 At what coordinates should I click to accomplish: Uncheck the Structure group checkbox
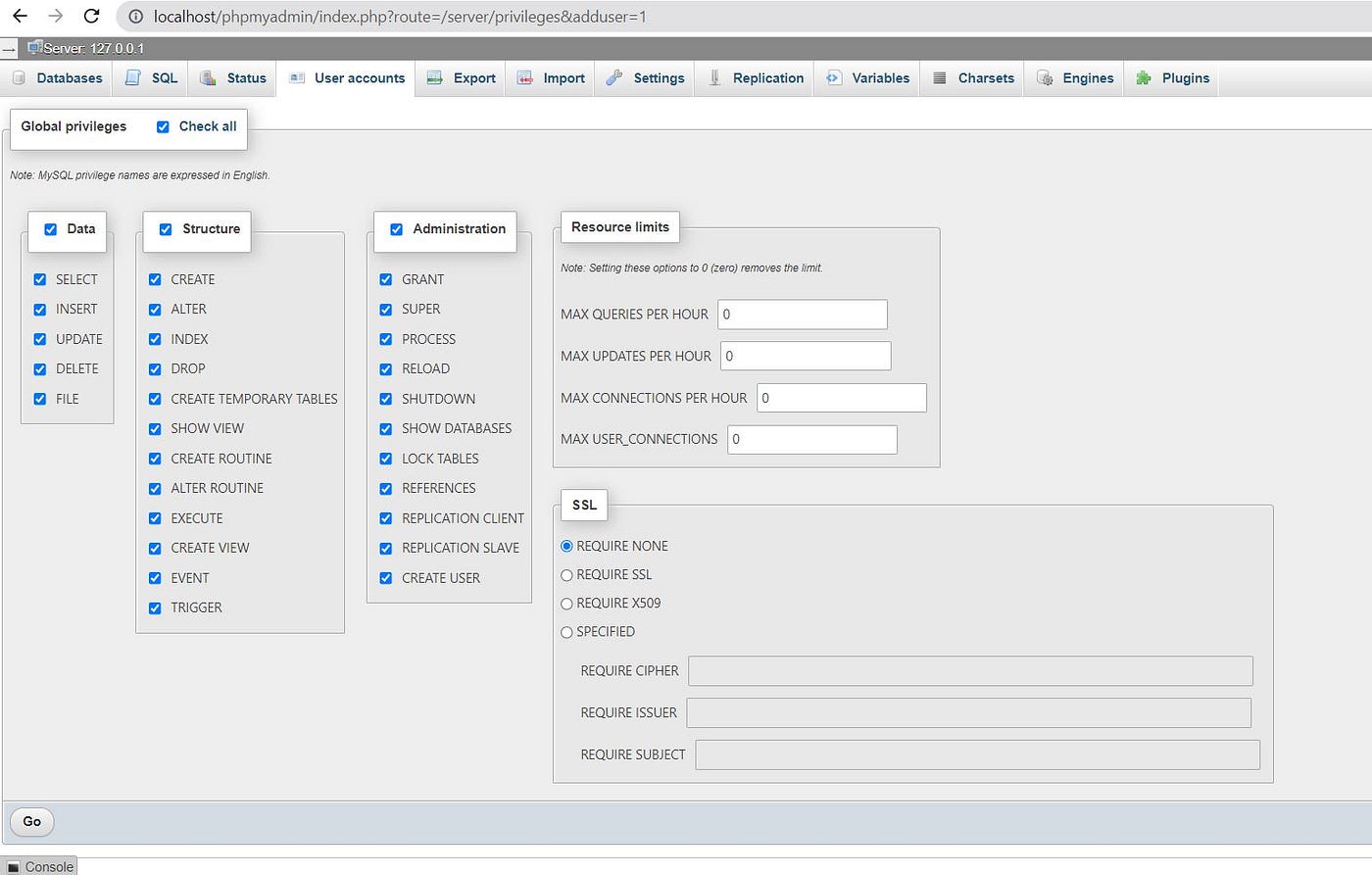click(x=166, y=229)
